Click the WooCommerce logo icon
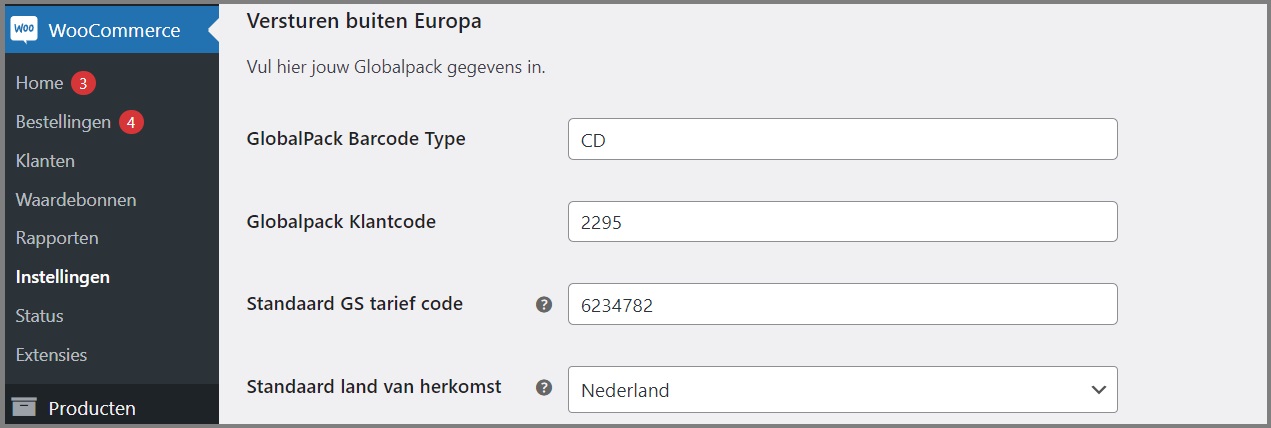The image size is (1271, 428). click(23, 29)
